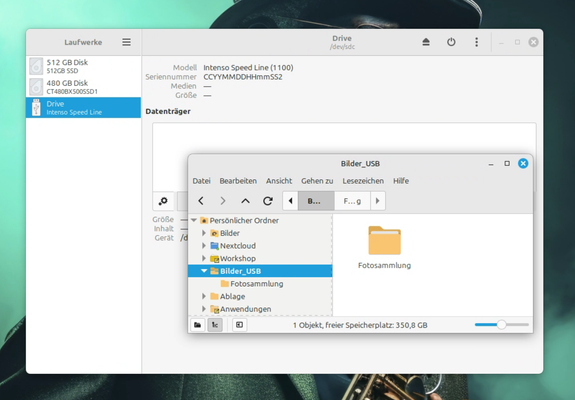Select Nextcloud in the tree
Viewport: 575px width, 400px height.
click(238, 246)
